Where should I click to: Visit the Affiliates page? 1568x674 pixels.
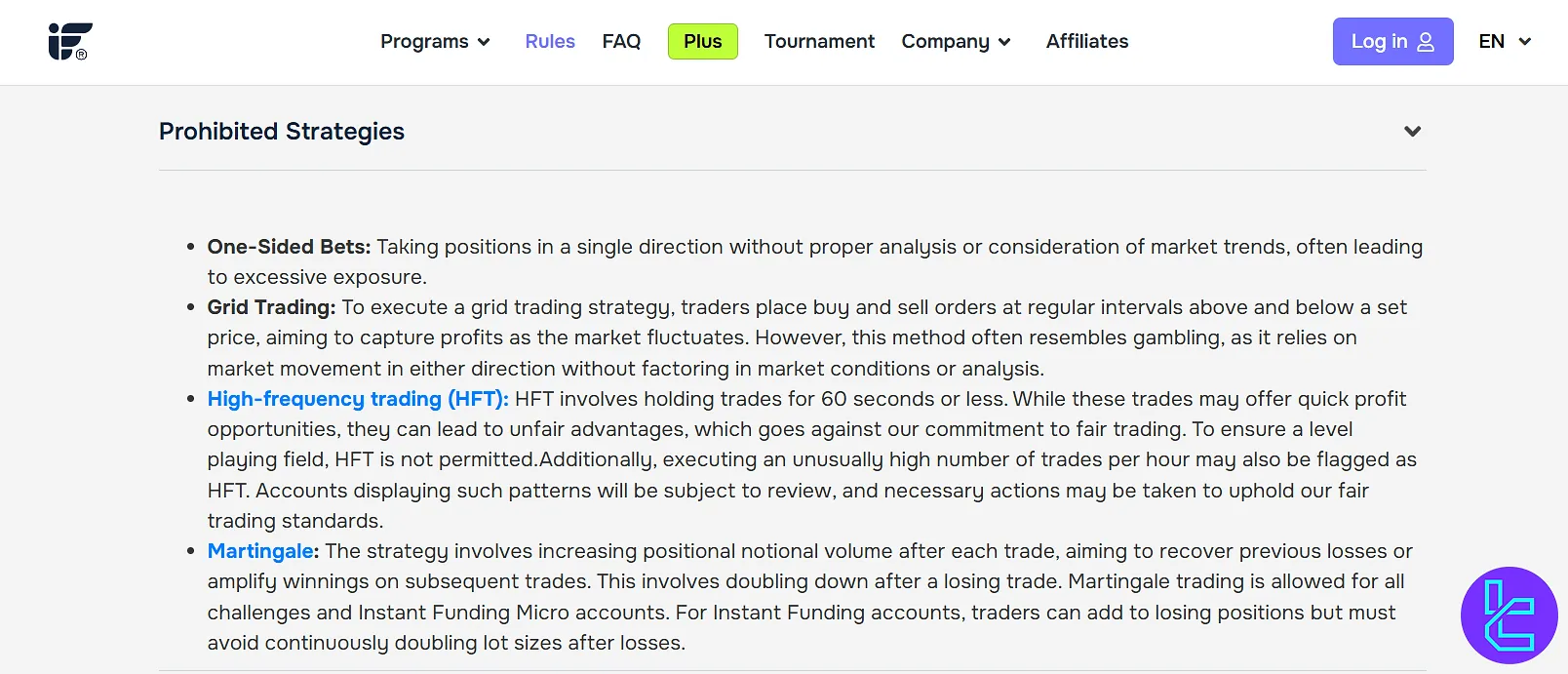tap(1086, 41)
